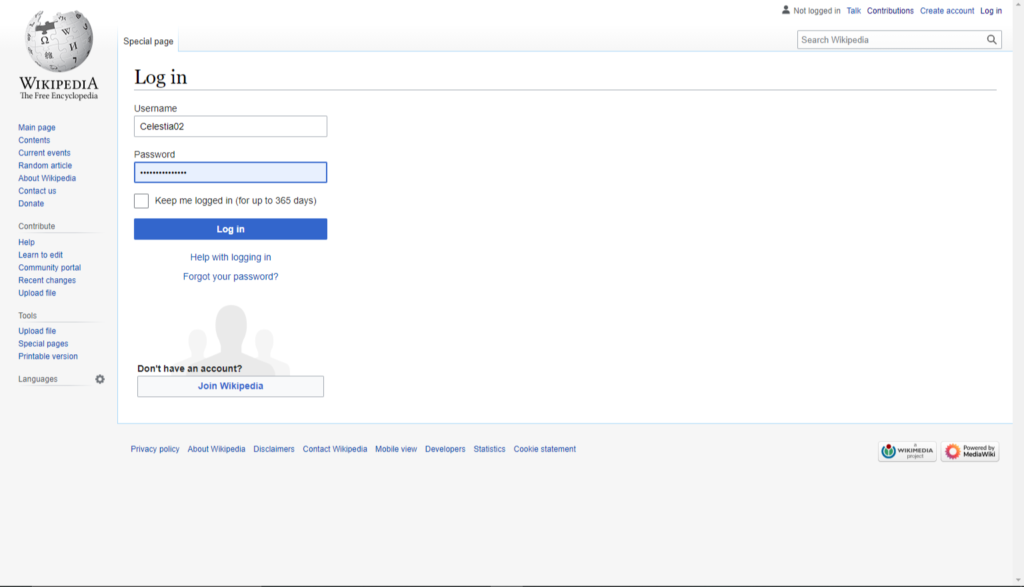Open Special pages link
Image resolution: width=1024 pixels, height=587 pixels.
(43, 344)
